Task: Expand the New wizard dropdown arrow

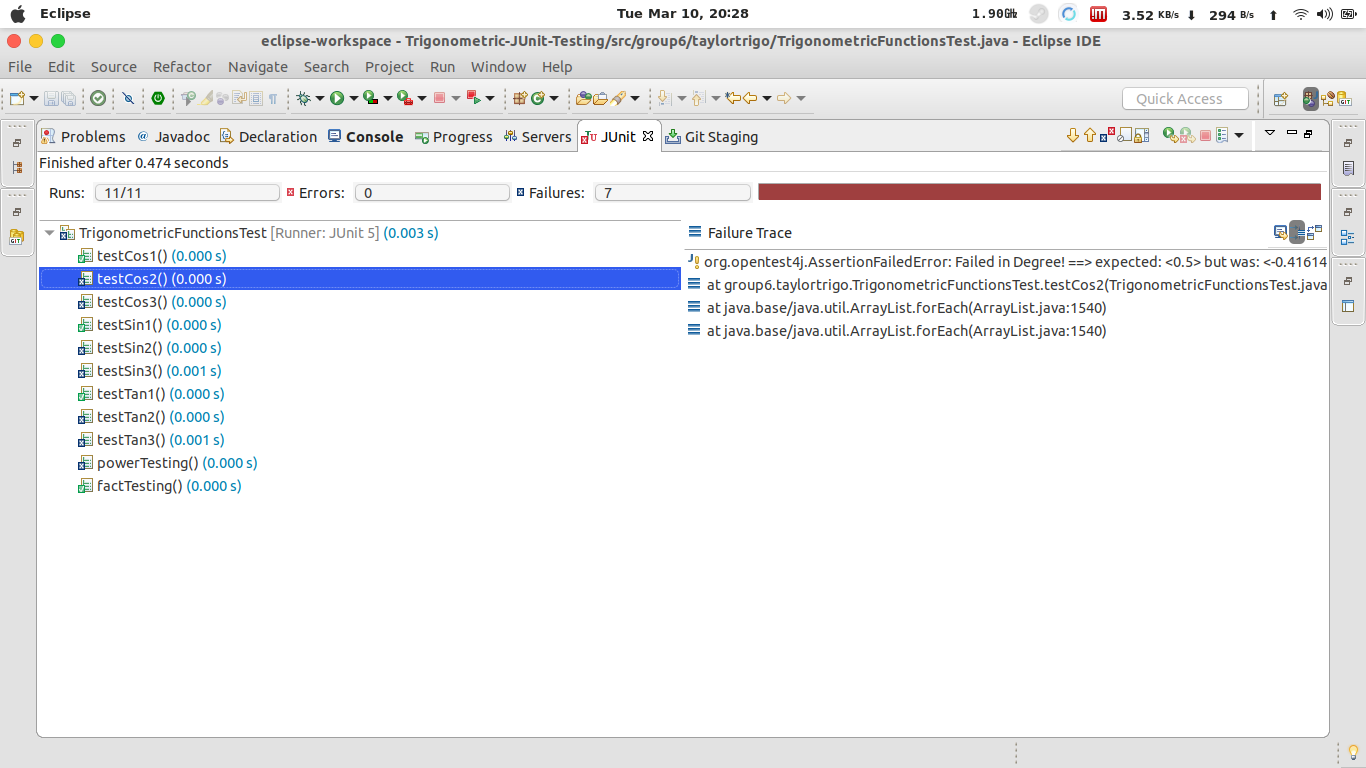Action: 34,98
